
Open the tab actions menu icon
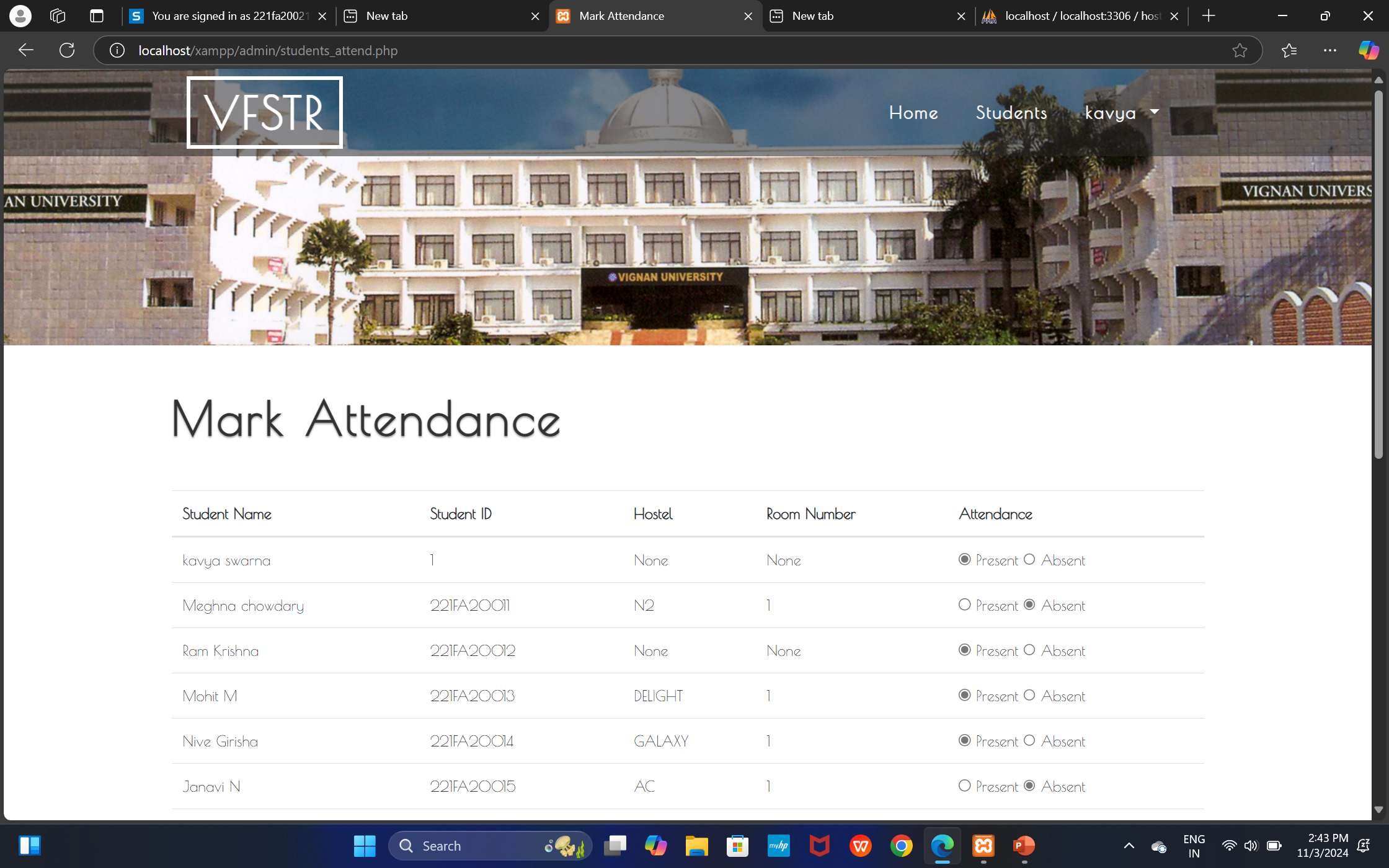(x=97, y=16)
